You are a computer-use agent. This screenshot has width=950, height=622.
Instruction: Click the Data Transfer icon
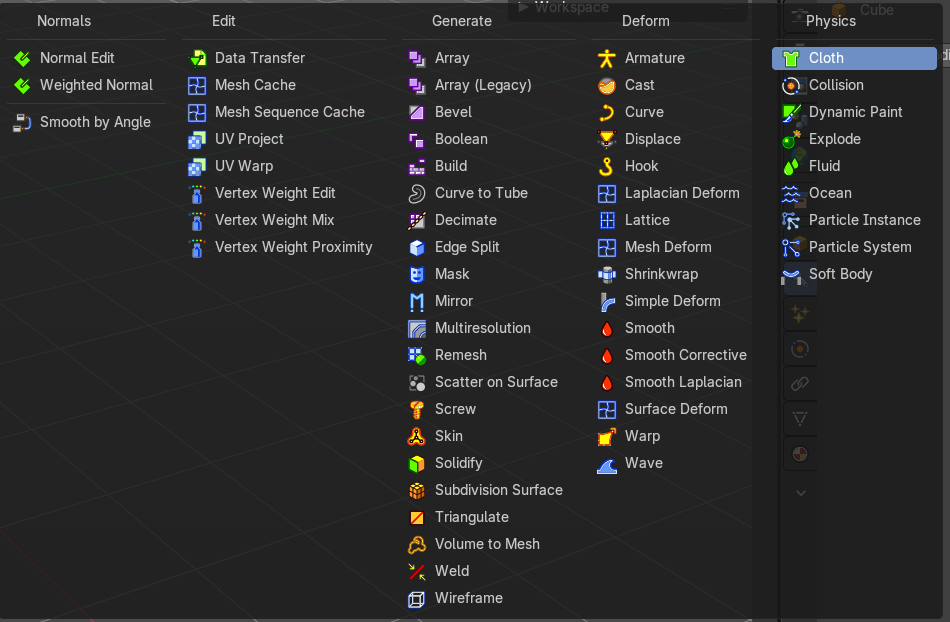tap(197, 58)
